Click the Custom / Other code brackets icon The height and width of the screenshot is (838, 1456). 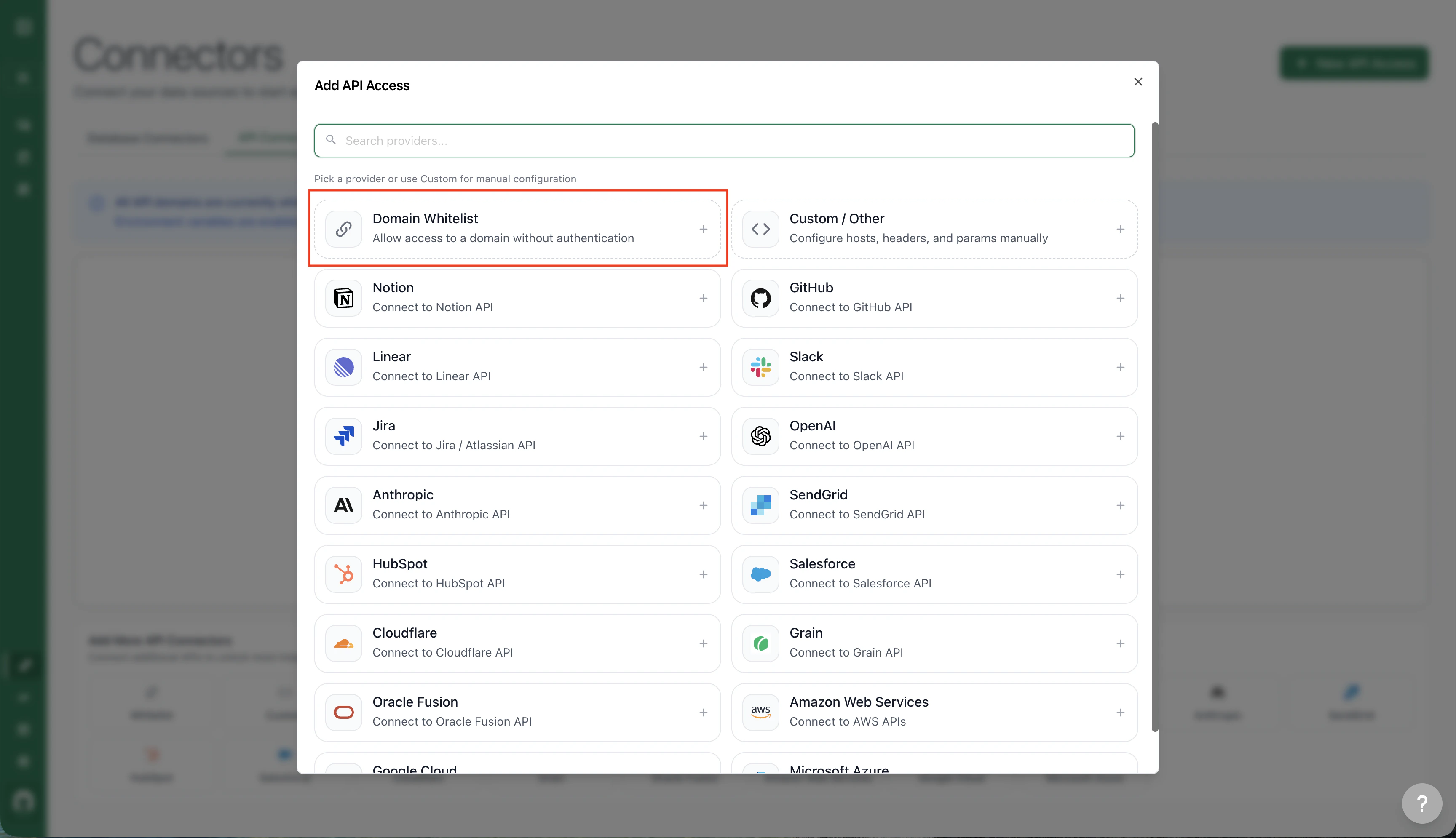point(760,229)
